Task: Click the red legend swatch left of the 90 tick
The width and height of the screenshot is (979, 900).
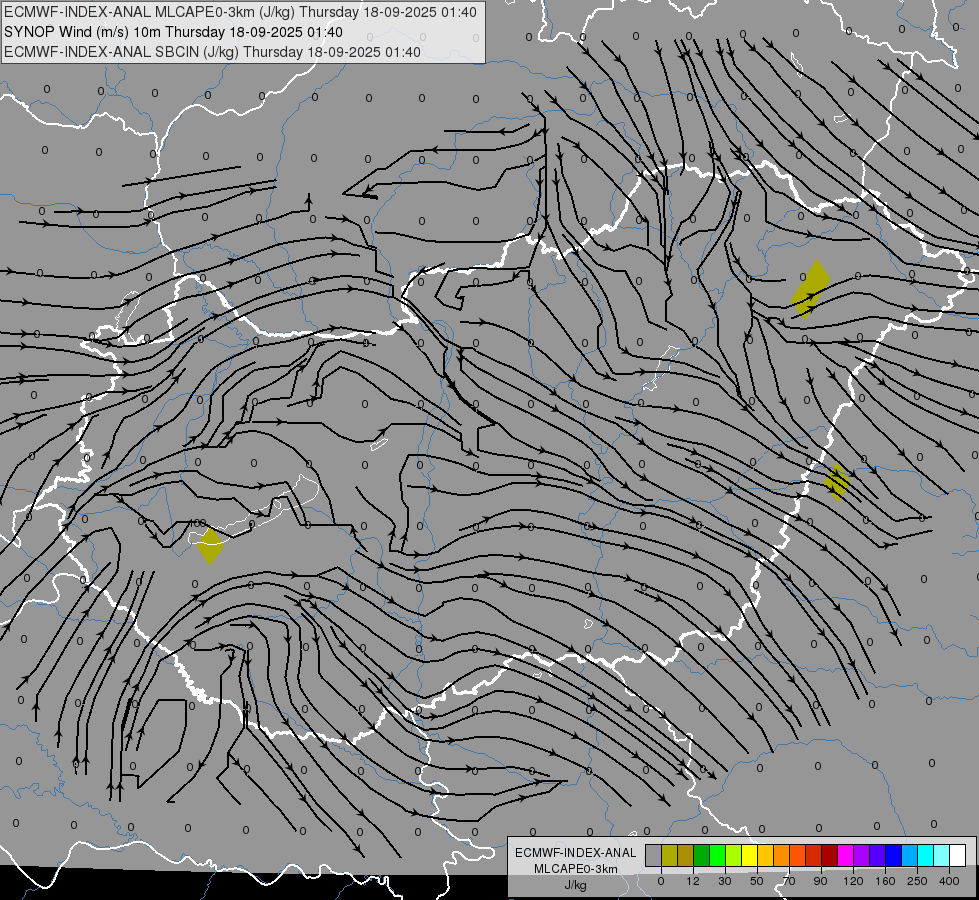Action: pos(814,855)
